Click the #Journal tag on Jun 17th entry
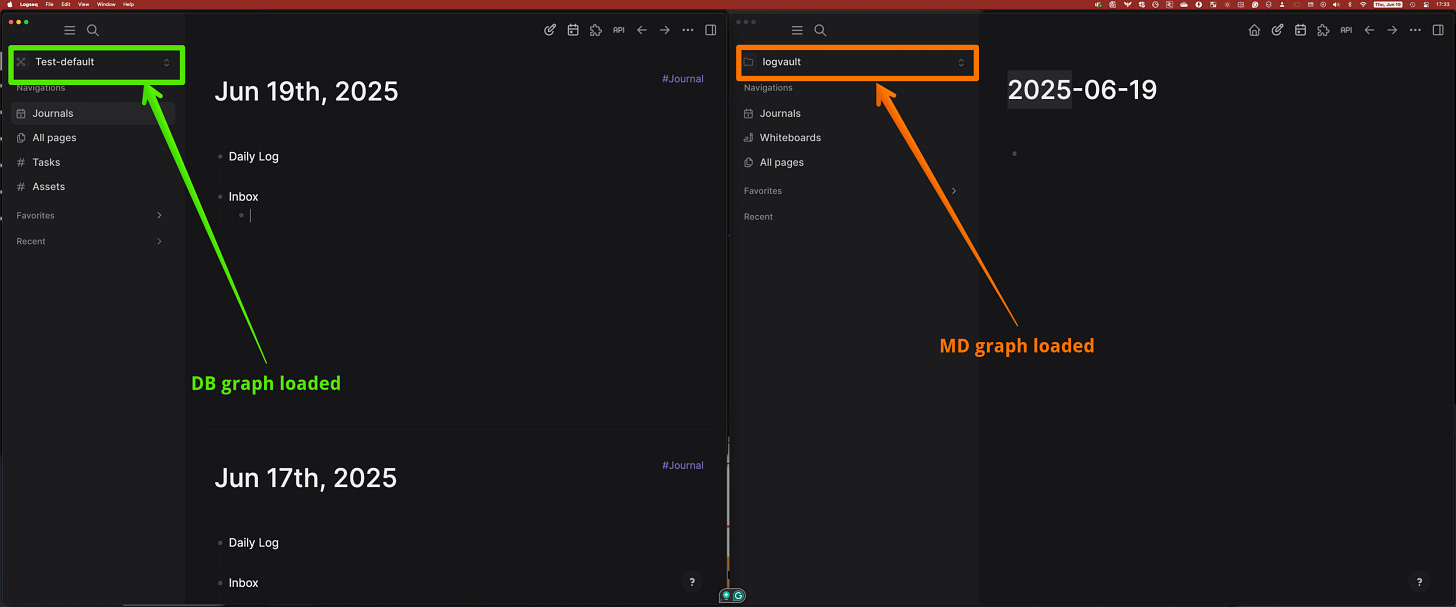This screenshot has width=1456, height=607. coord(683,465)
